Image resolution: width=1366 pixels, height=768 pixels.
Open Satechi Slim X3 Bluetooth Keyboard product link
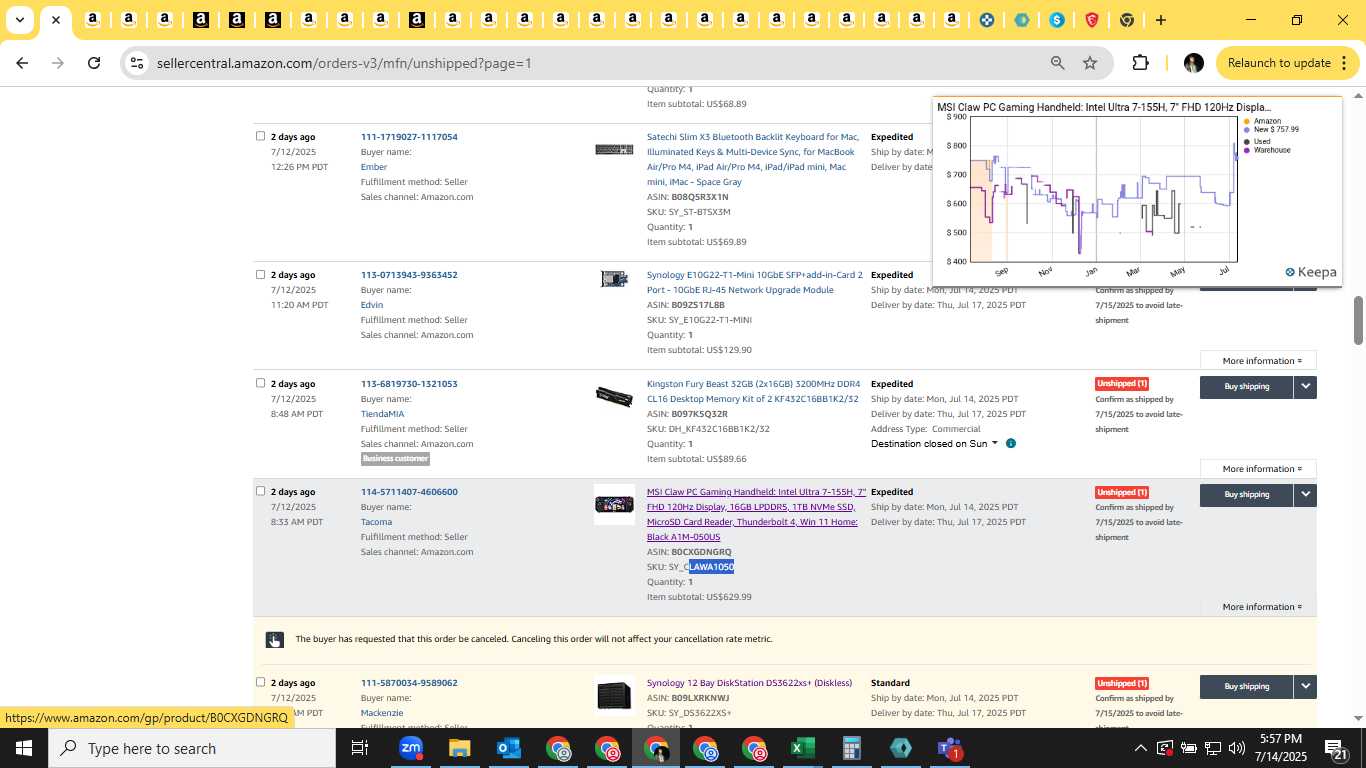753,159
